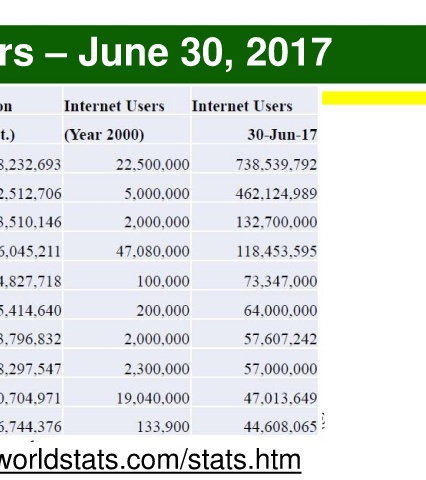Select the cell showing 22,500,000

(x=127, y=159)
